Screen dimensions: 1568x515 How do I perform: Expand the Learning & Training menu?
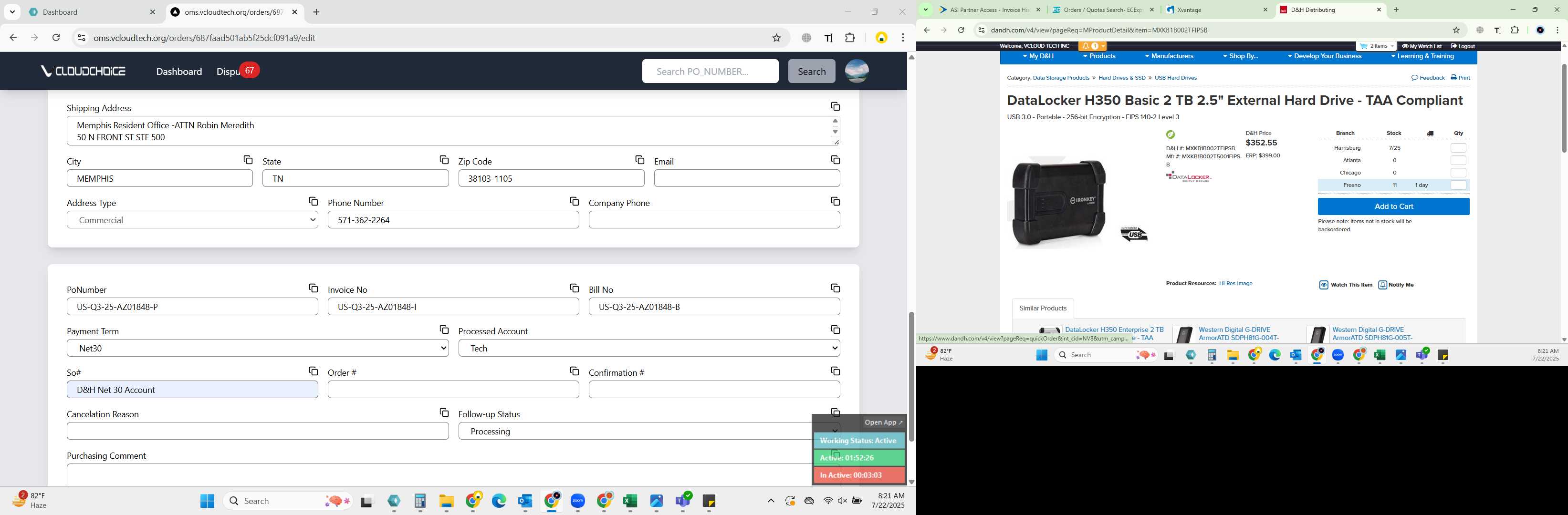1422,56
